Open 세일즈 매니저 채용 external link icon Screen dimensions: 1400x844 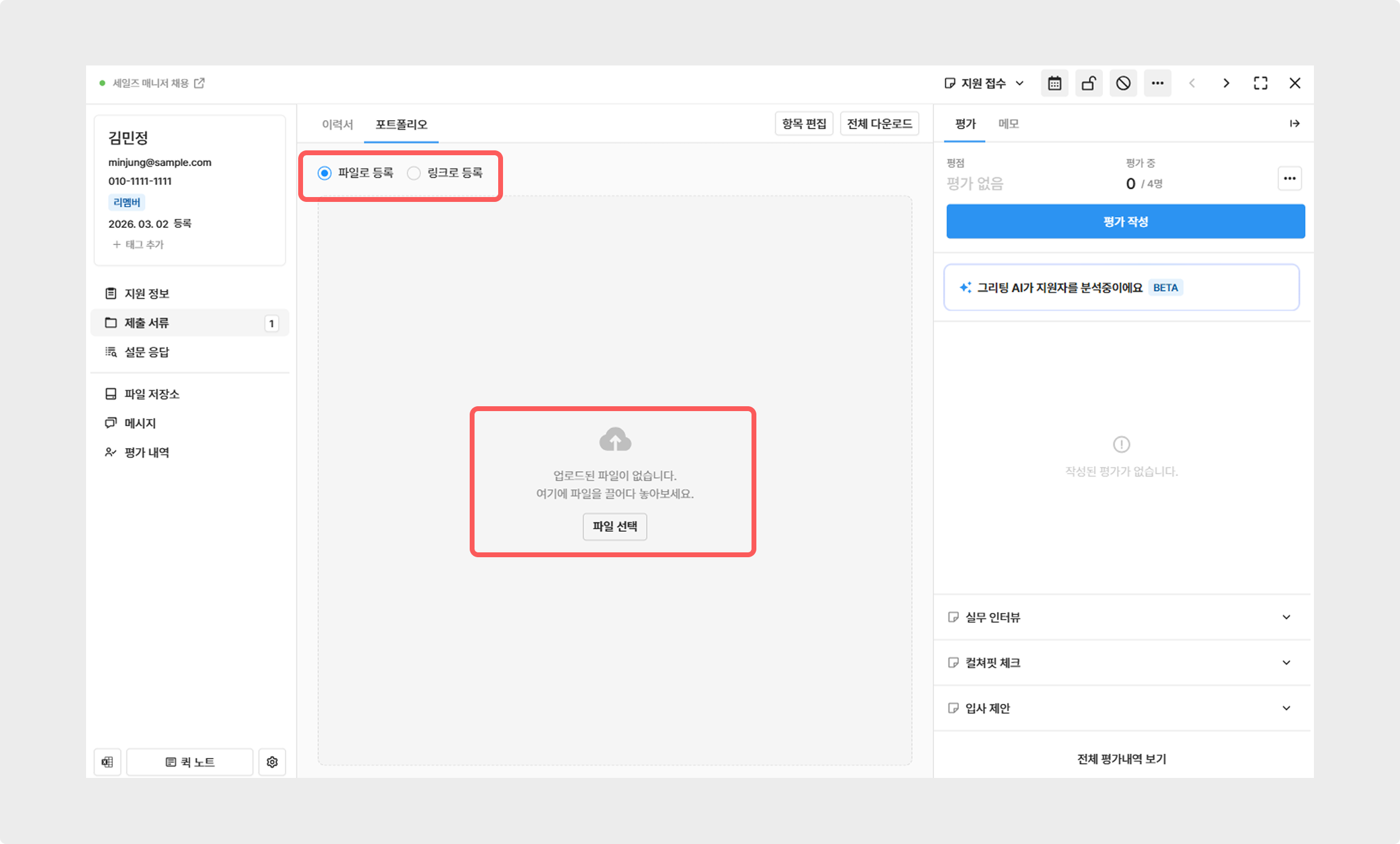pyautogui.click(x=199, y=83)
